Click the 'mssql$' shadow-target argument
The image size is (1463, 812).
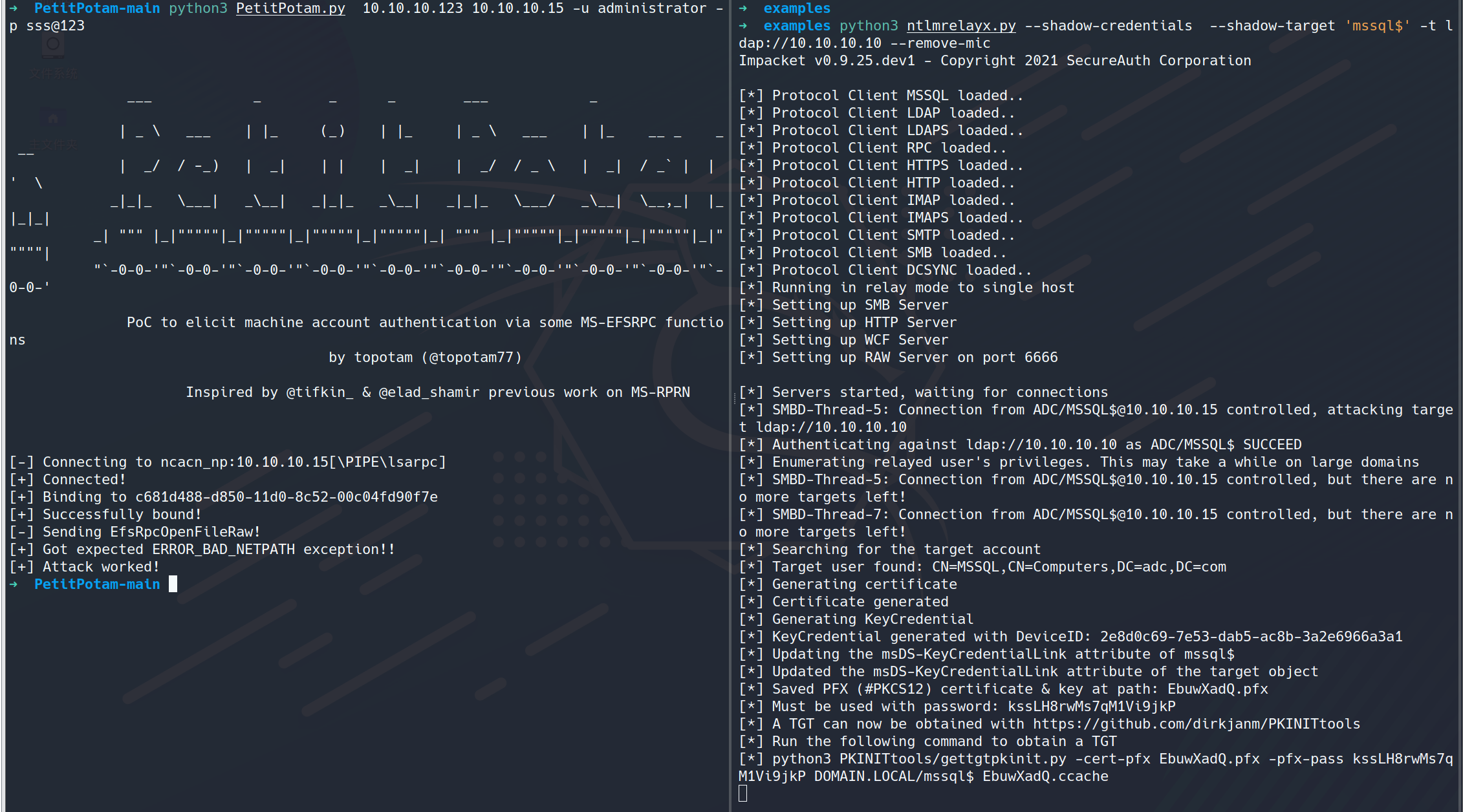(1378, 26)
